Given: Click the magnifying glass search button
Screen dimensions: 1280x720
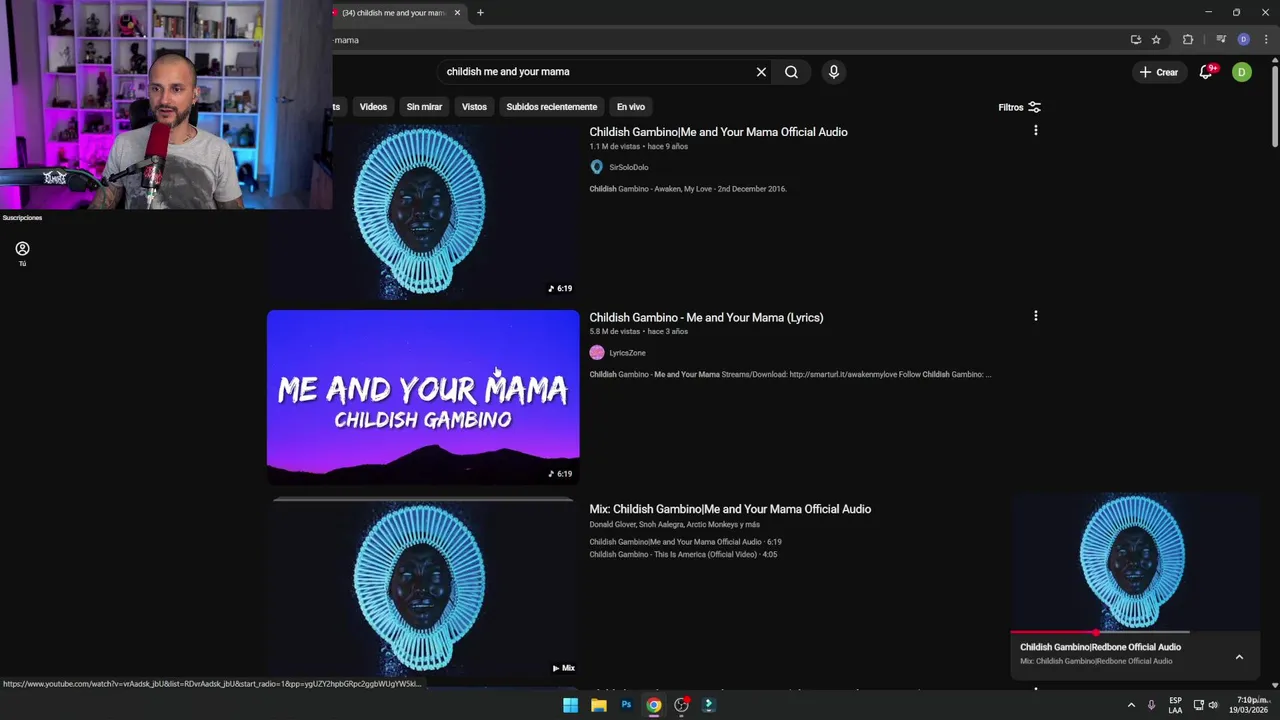Looking at the screenshot, I should (x=791, y=72).
